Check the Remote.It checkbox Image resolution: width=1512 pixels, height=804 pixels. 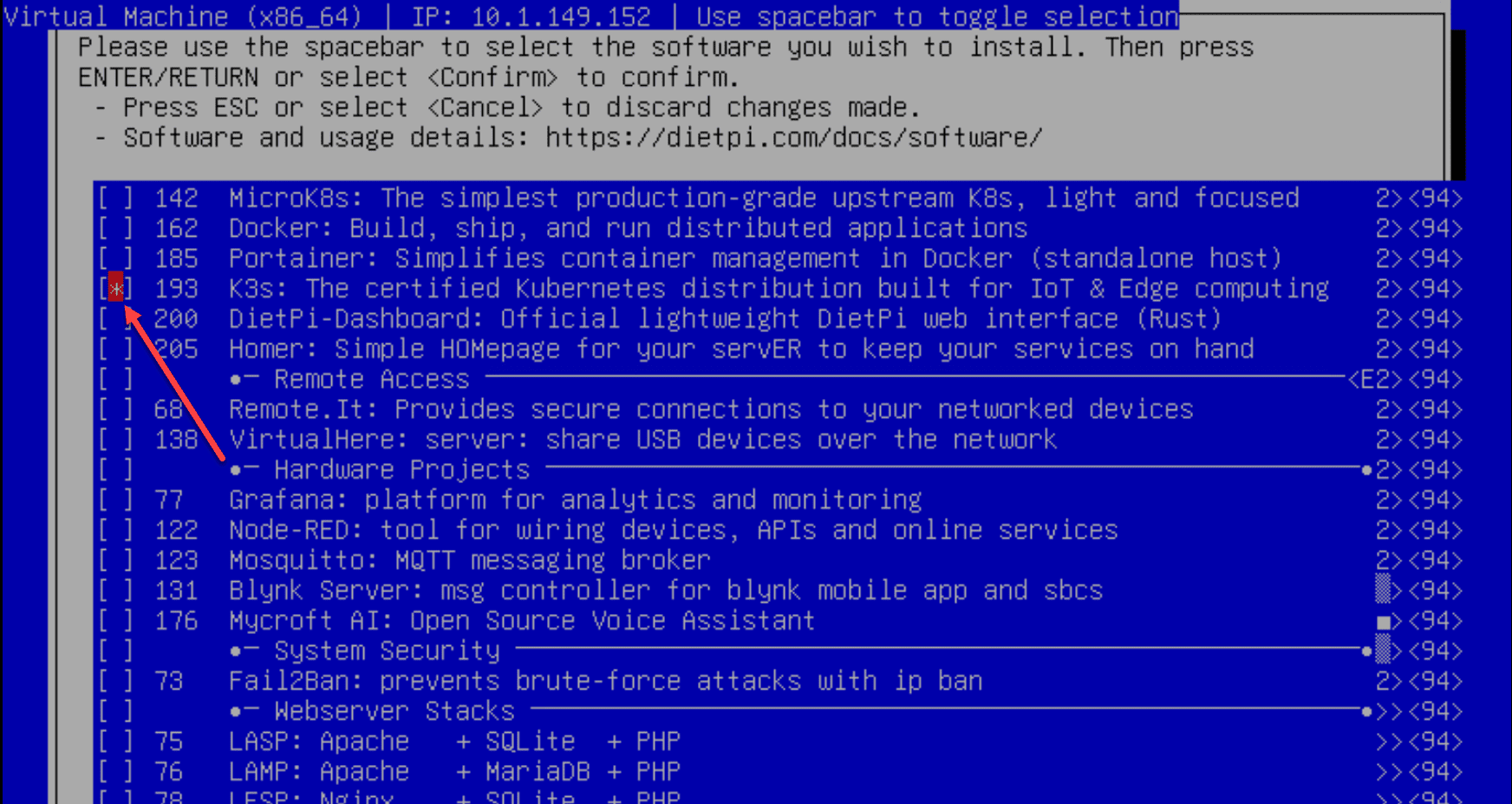click(x=115, y=409)
